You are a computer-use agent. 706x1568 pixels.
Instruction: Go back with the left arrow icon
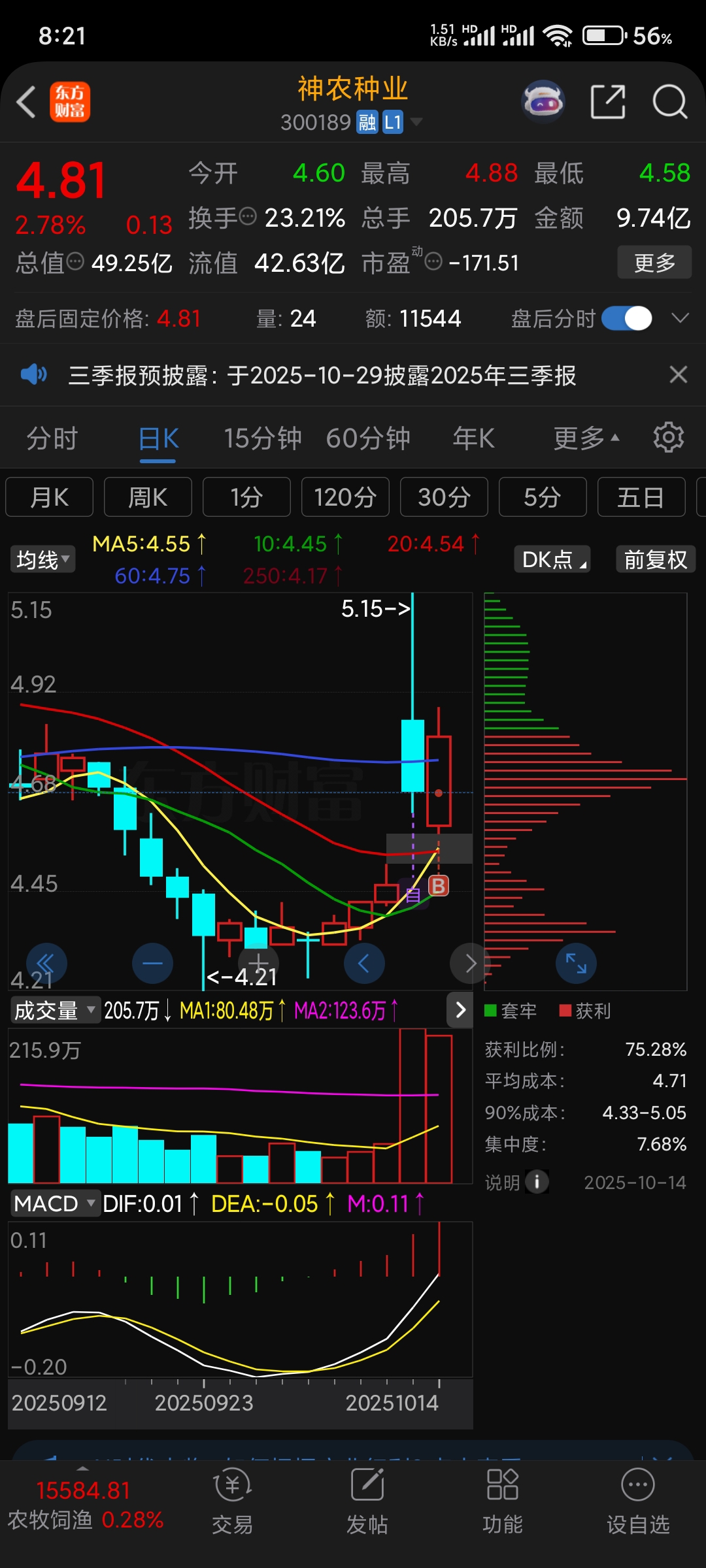click(27, 103)
